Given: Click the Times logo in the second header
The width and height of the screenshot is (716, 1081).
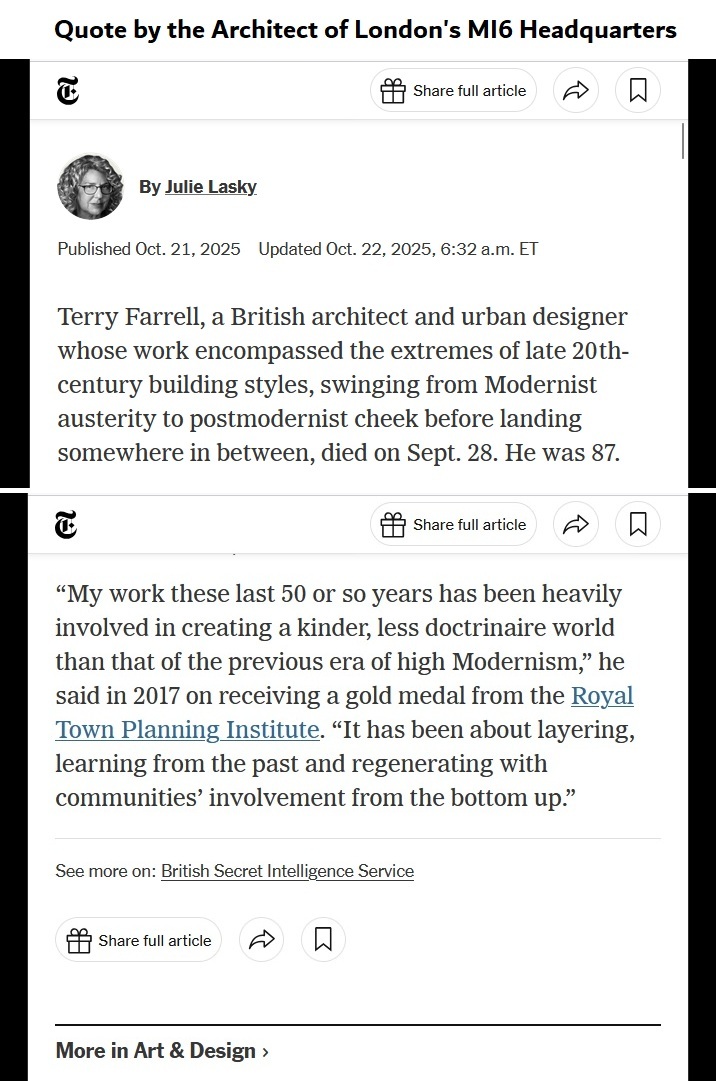Looking at the screenshot, I should click(x=67, y=525).
